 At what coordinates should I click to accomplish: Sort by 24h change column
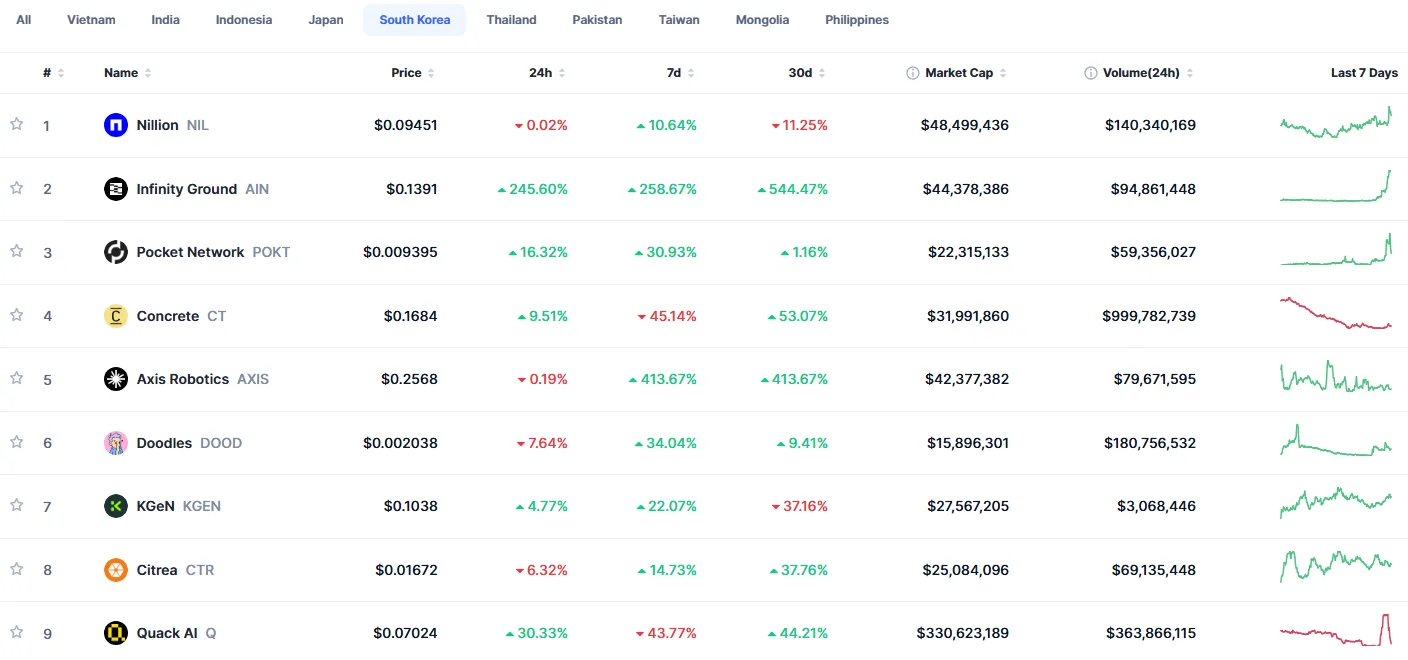point(547,73)
